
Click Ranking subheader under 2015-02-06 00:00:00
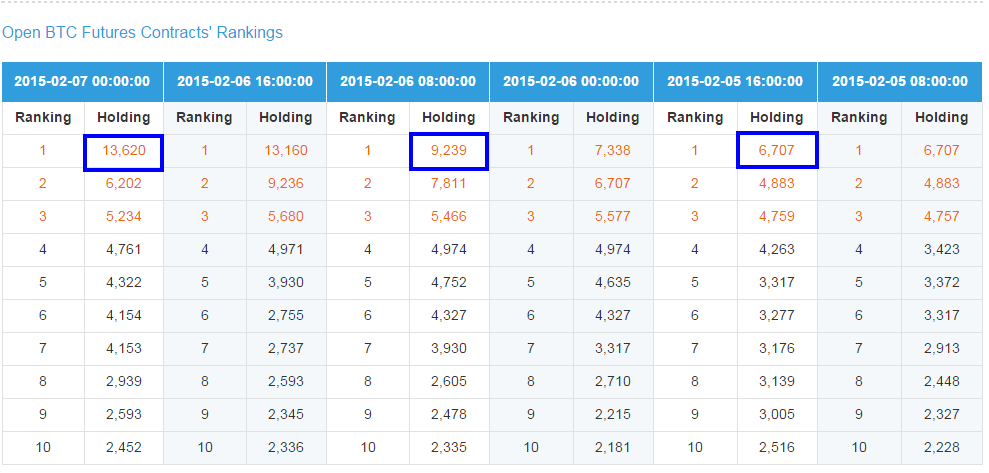531,118
